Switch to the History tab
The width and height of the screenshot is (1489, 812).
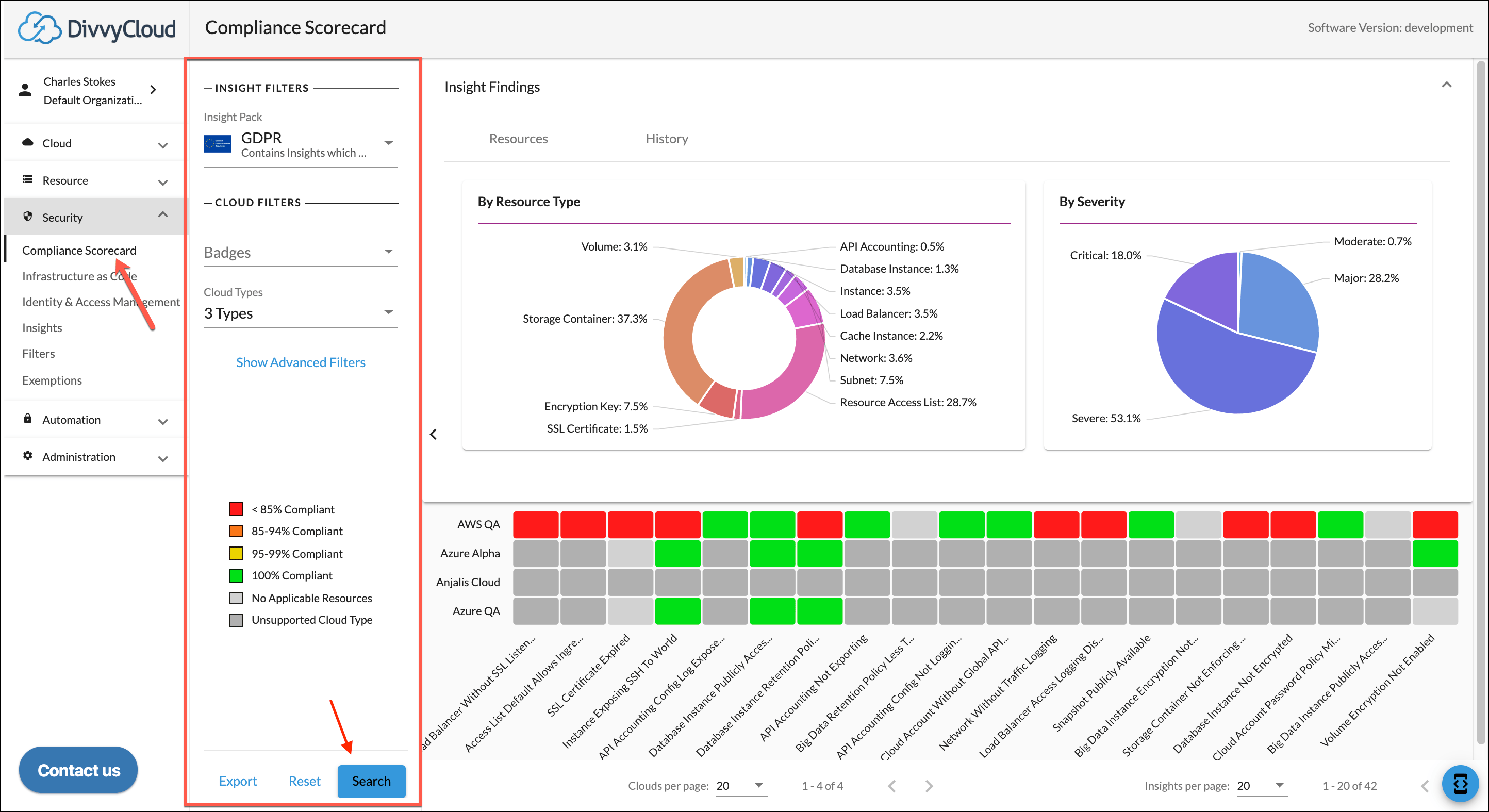667,138
